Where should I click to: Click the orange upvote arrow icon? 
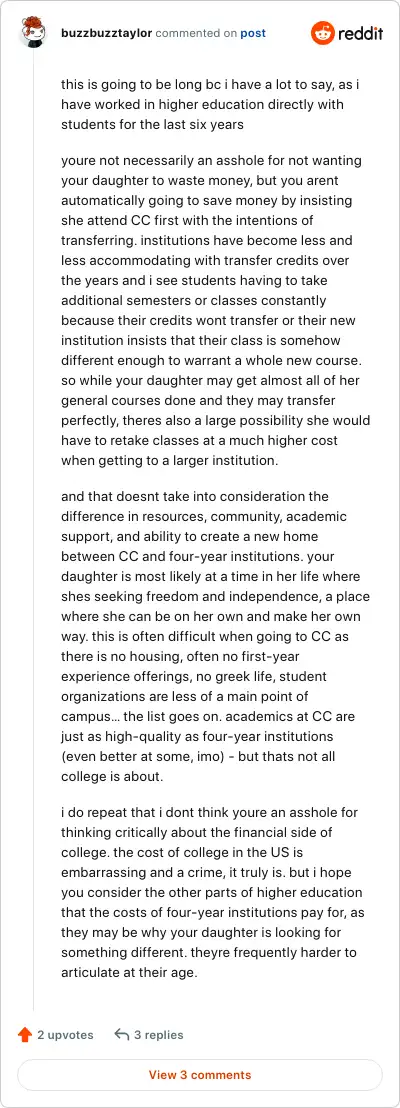[25, 1035]
